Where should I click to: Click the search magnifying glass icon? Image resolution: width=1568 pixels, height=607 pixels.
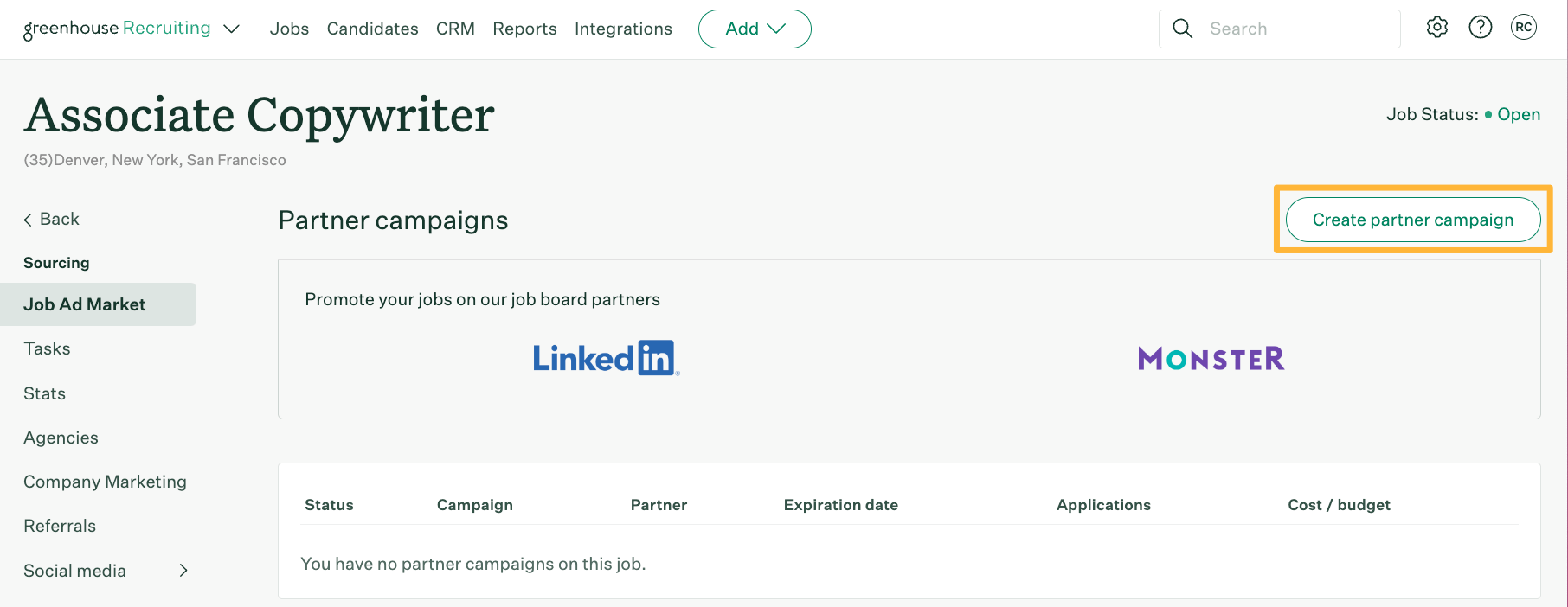[x=1182, y=28]
